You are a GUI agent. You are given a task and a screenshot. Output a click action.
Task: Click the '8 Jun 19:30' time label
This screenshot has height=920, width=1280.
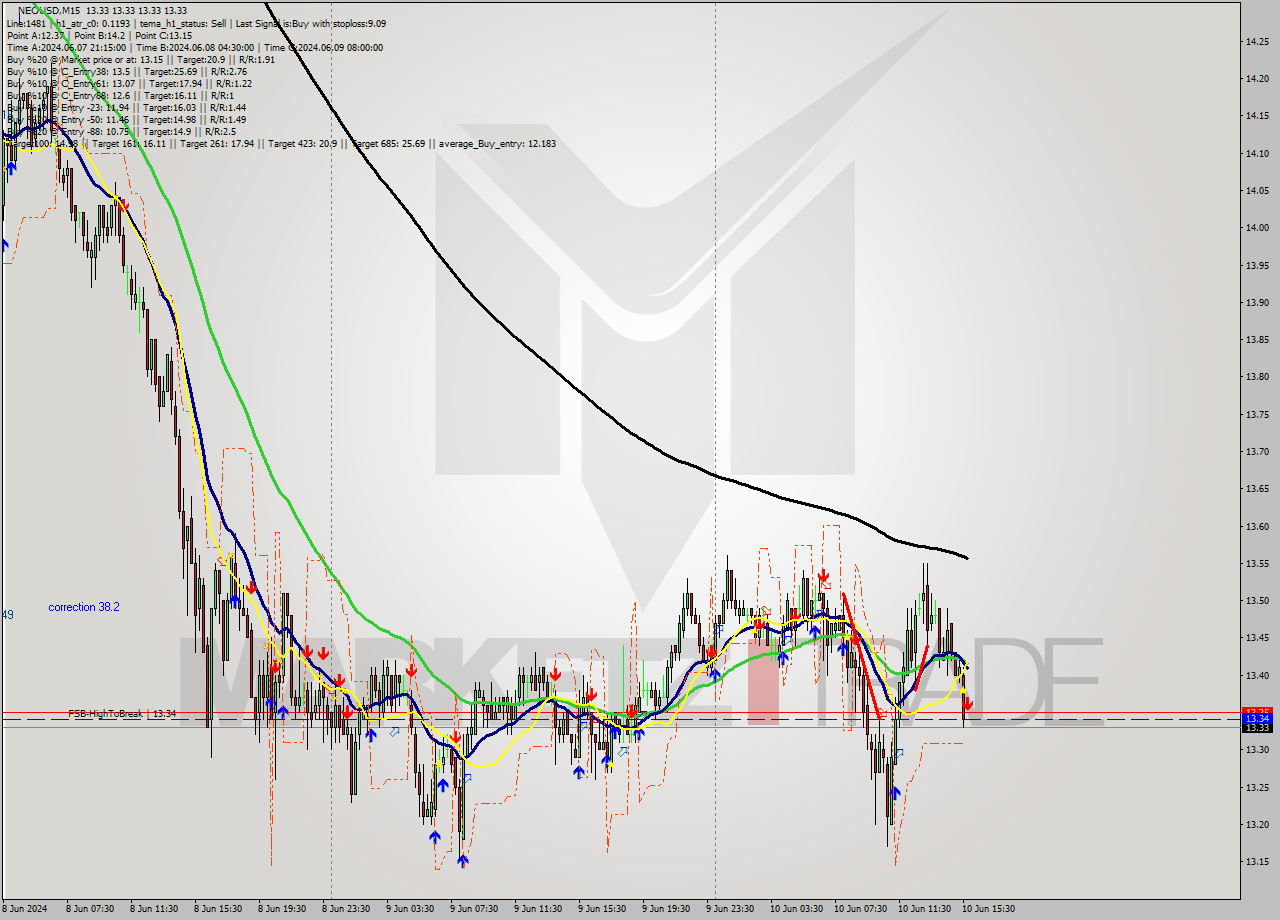click(283, 909)
